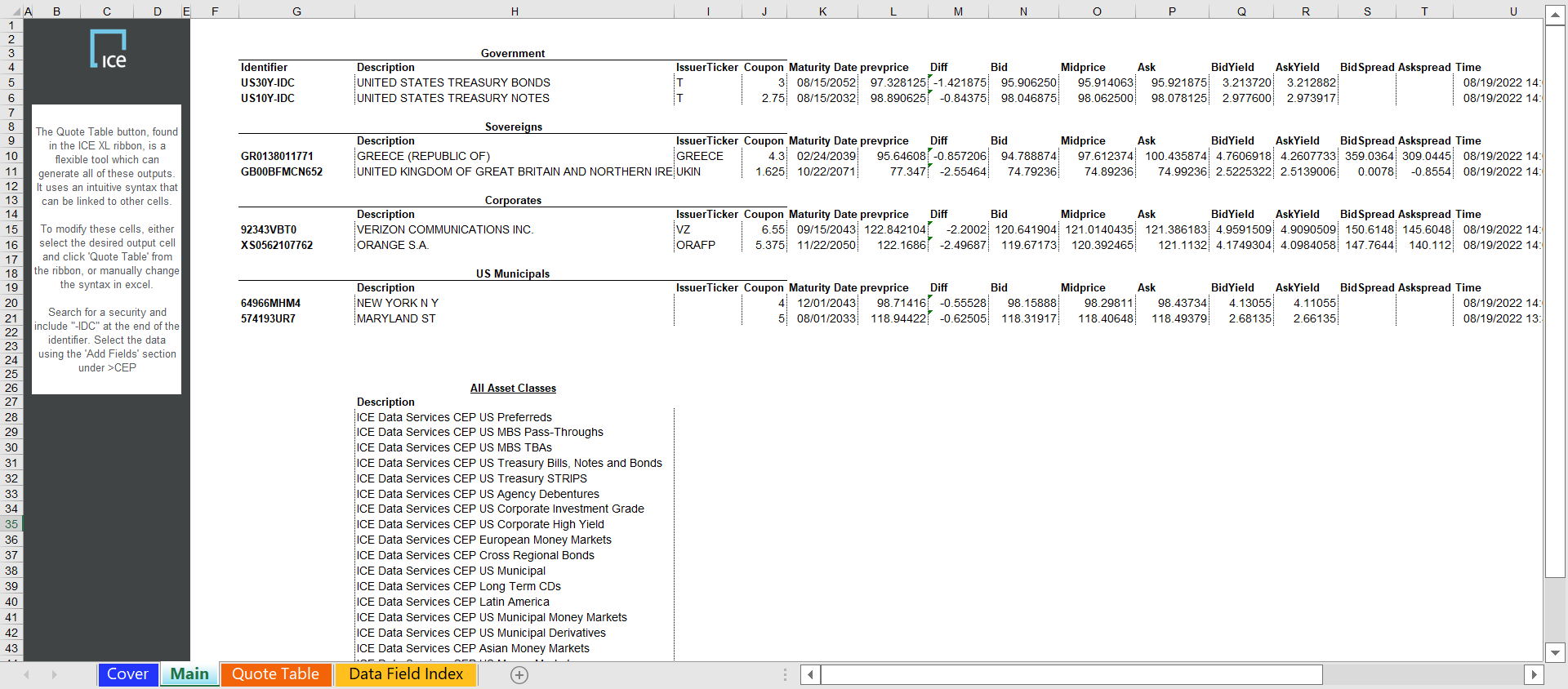Select the 92343VBT0 identifier cell
This screenshot has width=1568, height=689.
(296, 229)
